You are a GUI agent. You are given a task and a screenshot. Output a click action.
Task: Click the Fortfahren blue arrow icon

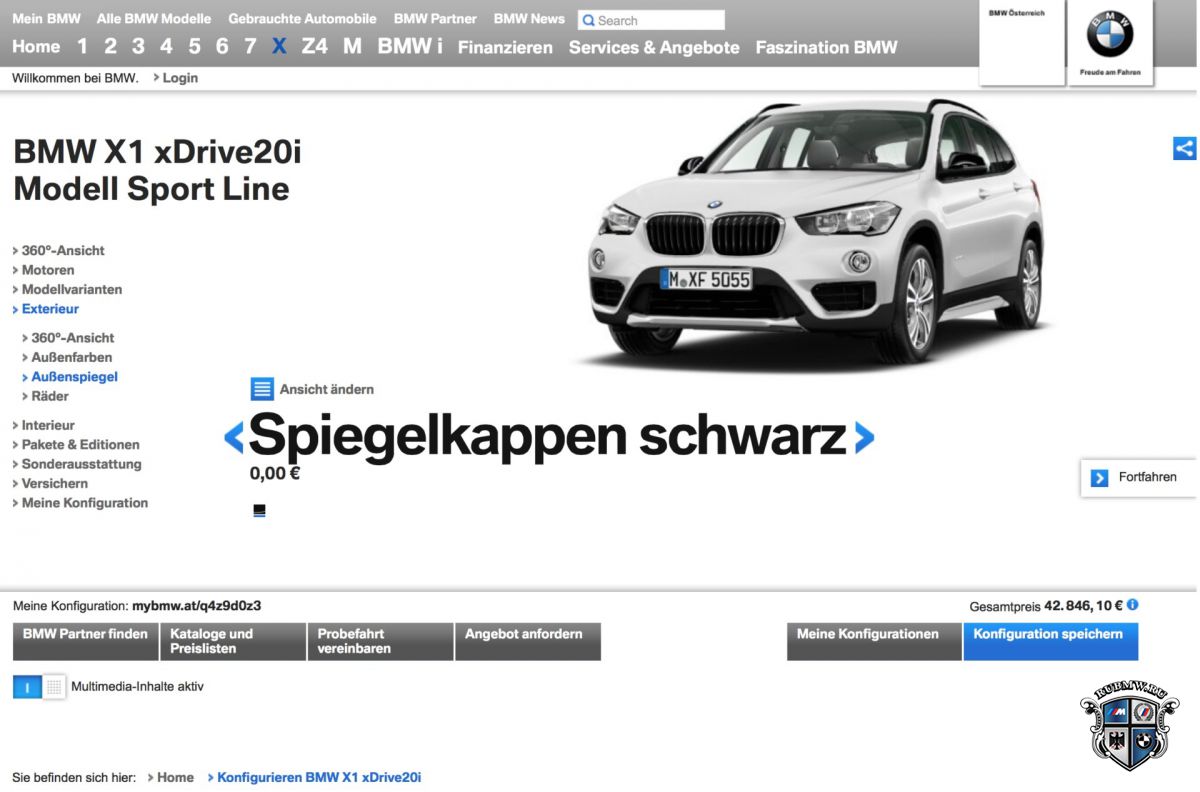pos(1100,478)
